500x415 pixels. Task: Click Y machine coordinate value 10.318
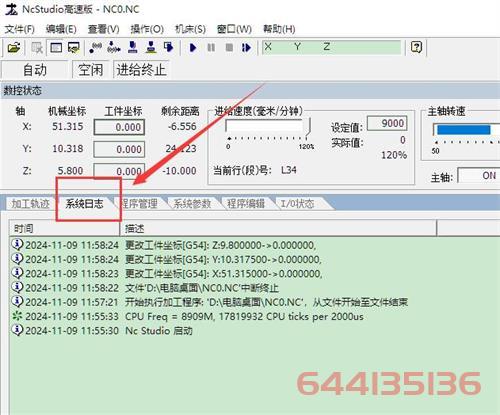tap(68, 148)
